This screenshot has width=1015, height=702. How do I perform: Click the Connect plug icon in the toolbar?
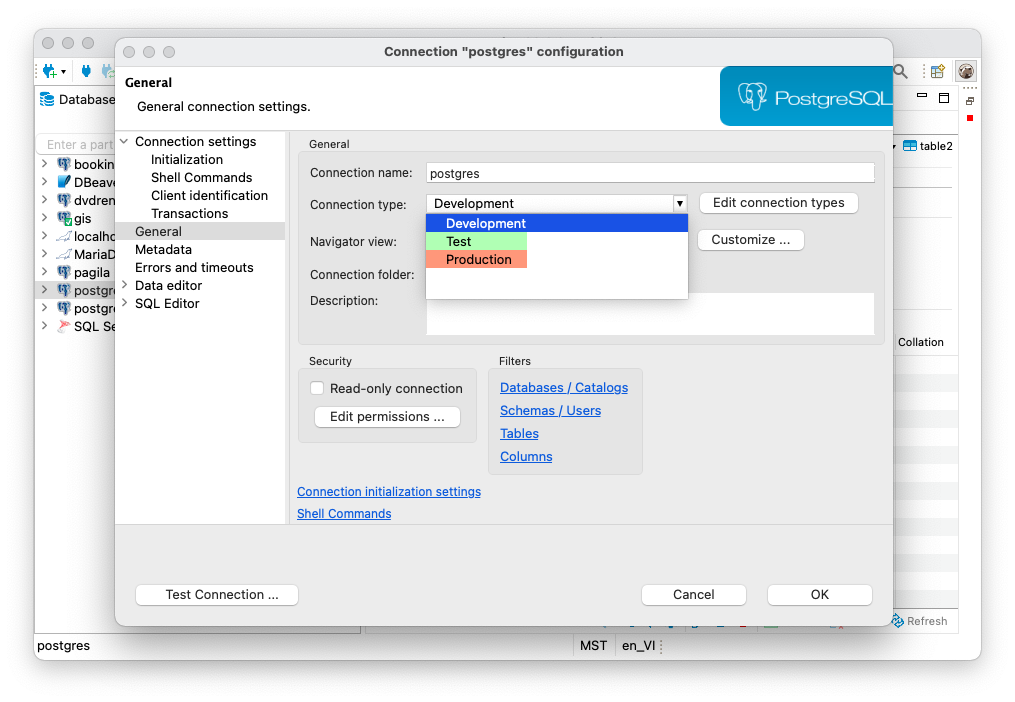[86, 71]
